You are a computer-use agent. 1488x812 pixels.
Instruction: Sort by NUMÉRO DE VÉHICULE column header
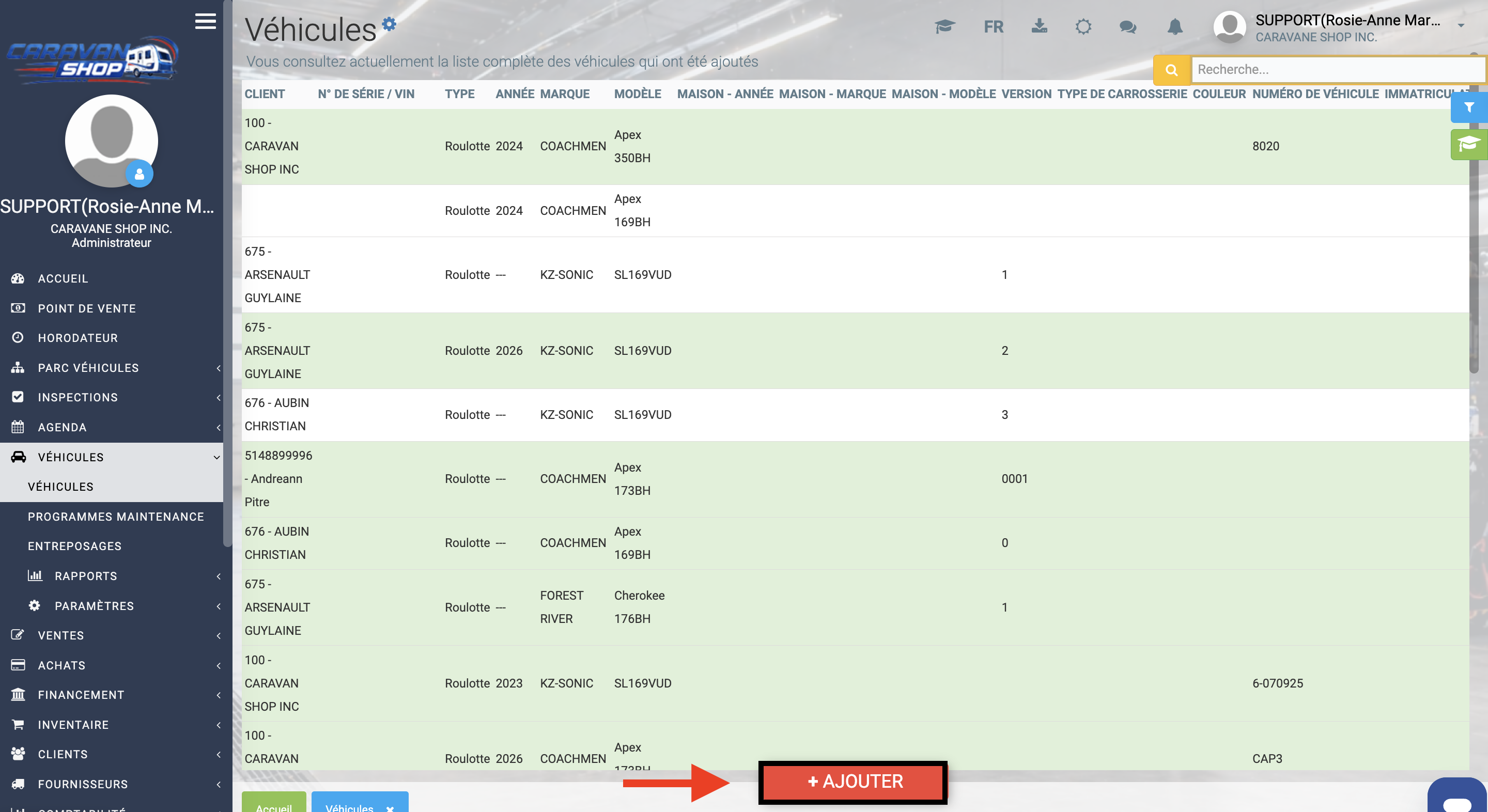(x=1316, y=94)
